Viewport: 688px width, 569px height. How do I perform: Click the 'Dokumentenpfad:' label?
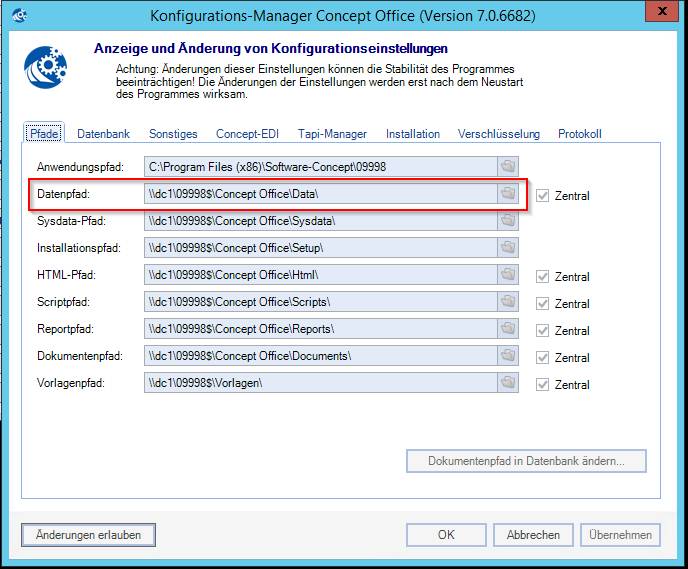(x=80, y=356)
